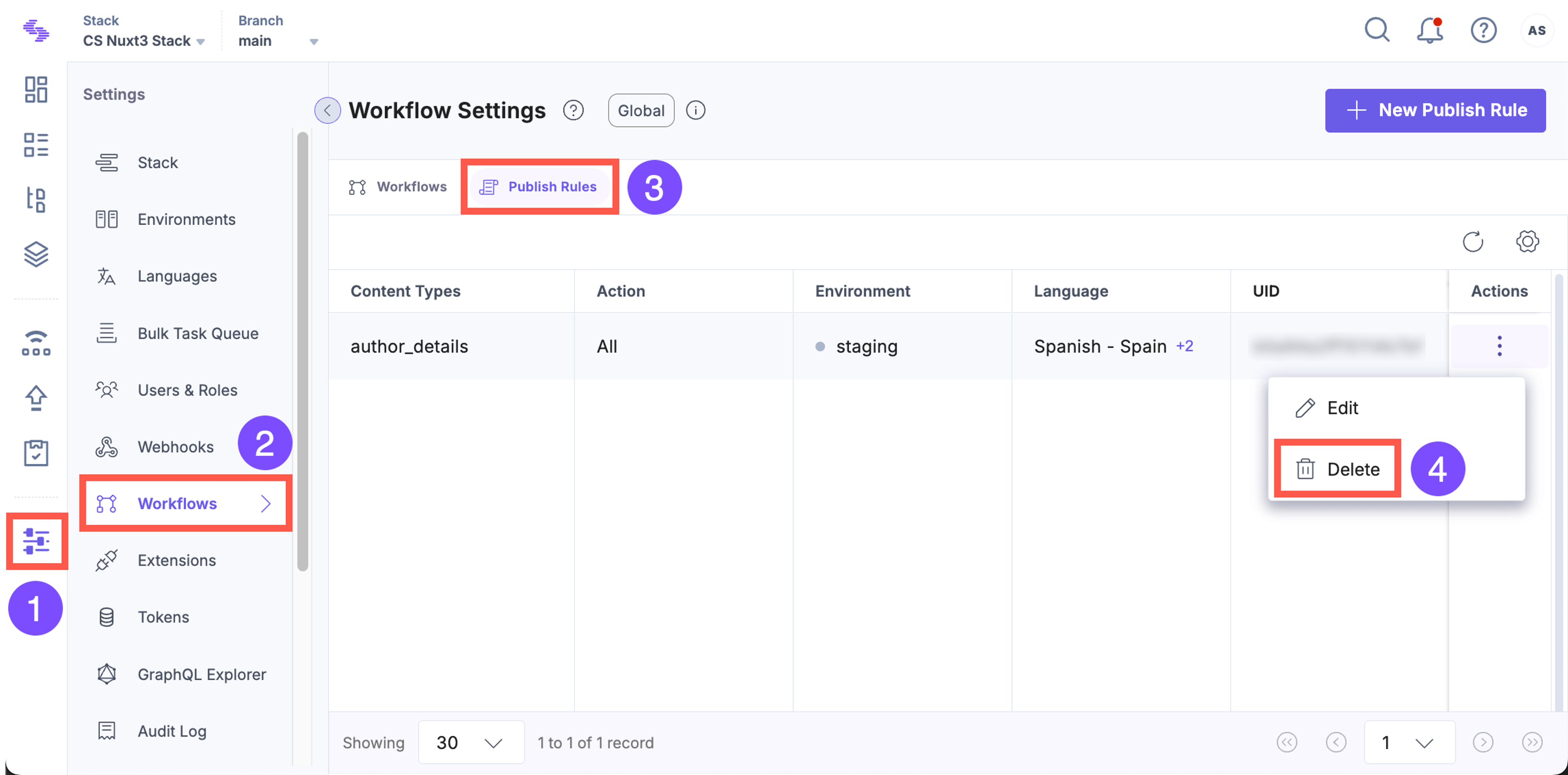Click the All action cell
This screenshot has width=1568, height=775.
point(683,346)
